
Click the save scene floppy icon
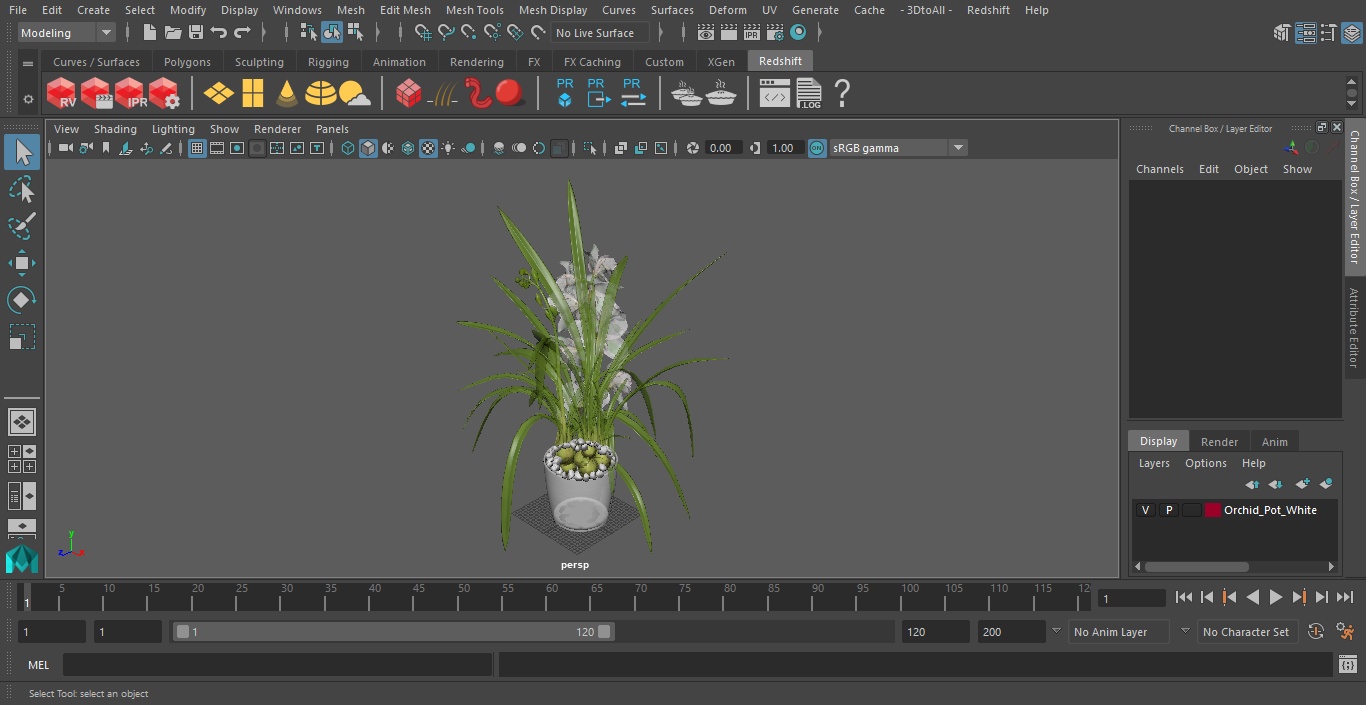point(196,33)
